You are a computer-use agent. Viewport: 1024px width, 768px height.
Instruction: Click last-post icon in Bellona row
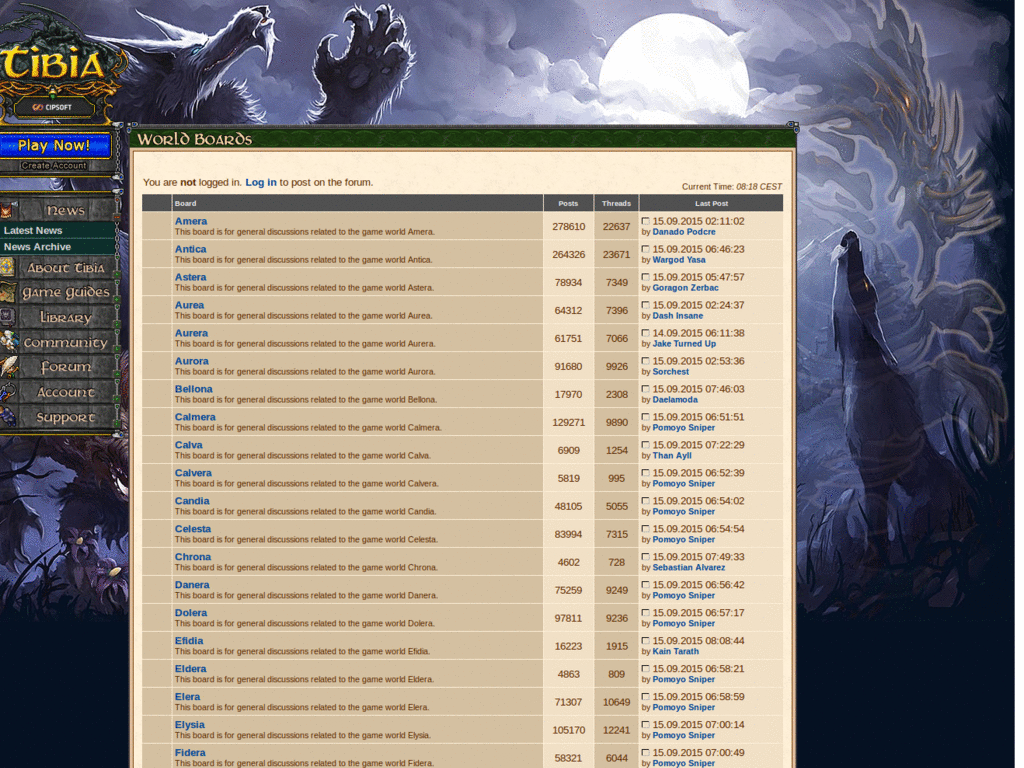click(646, 389)
